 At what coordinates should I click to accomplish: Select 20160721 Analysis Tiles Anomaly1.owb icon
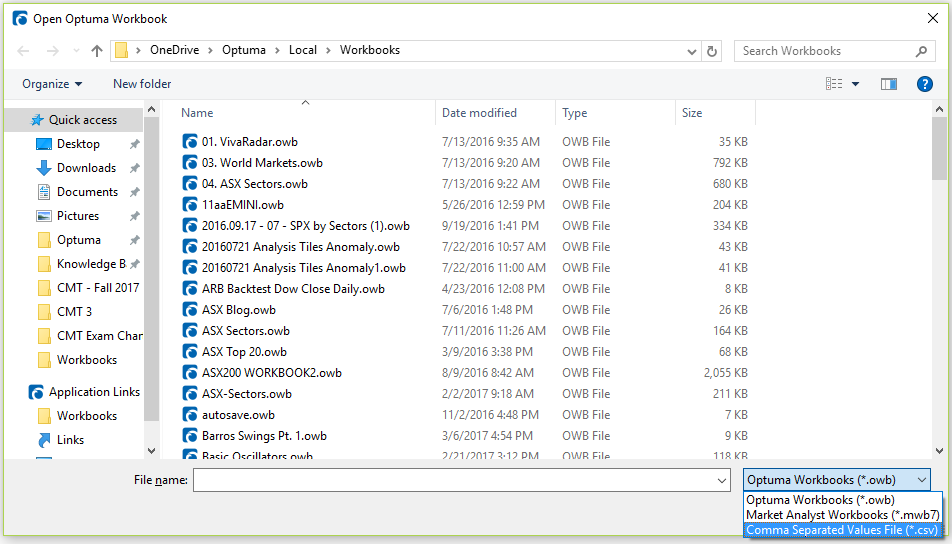click(190, 268)
